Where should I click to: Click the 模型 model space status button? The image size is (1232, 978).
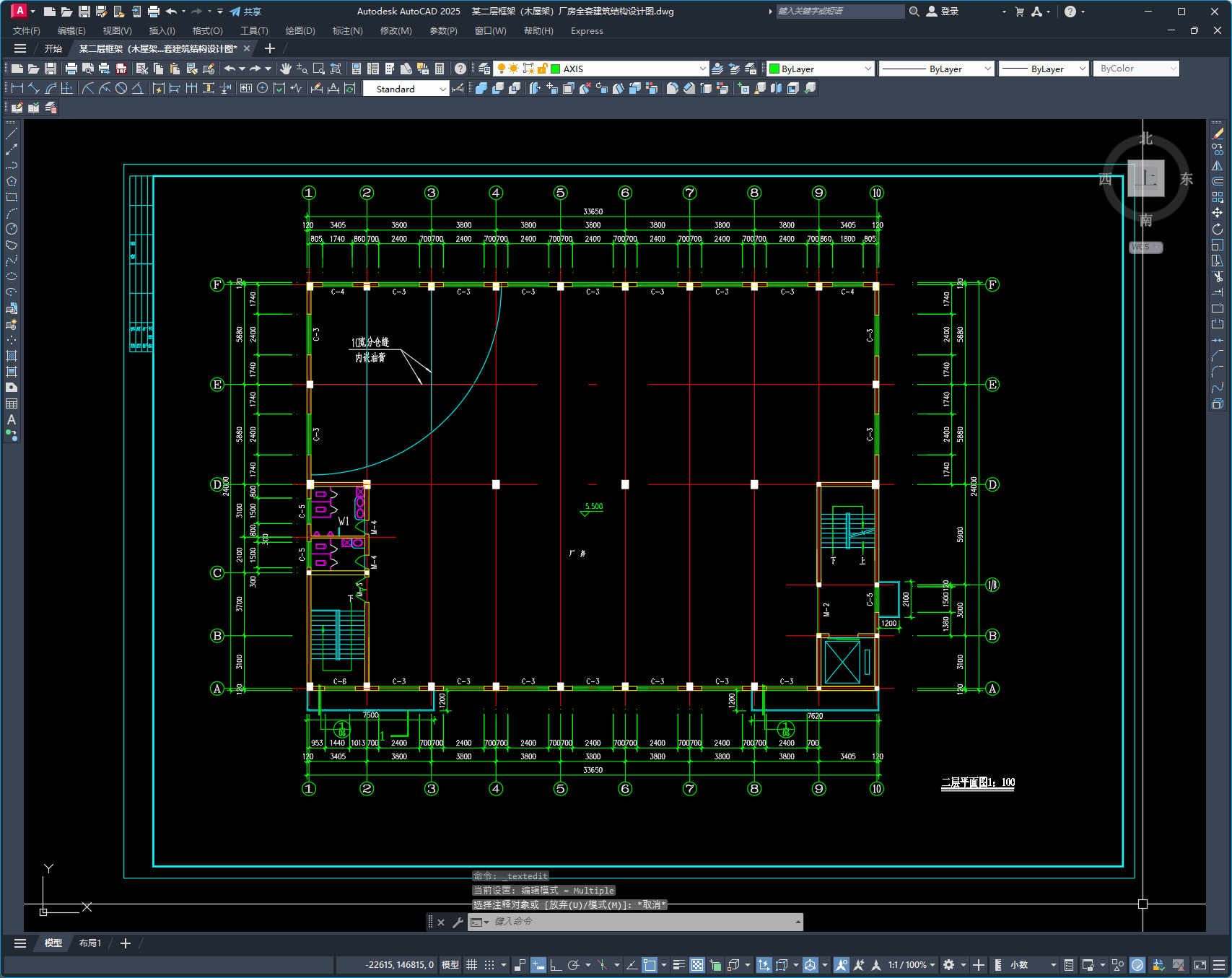point(450,965)
